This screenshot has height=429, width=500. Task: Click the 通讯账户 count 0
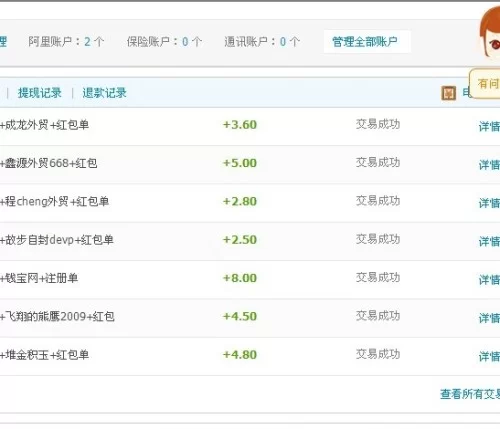pos(283,42)
